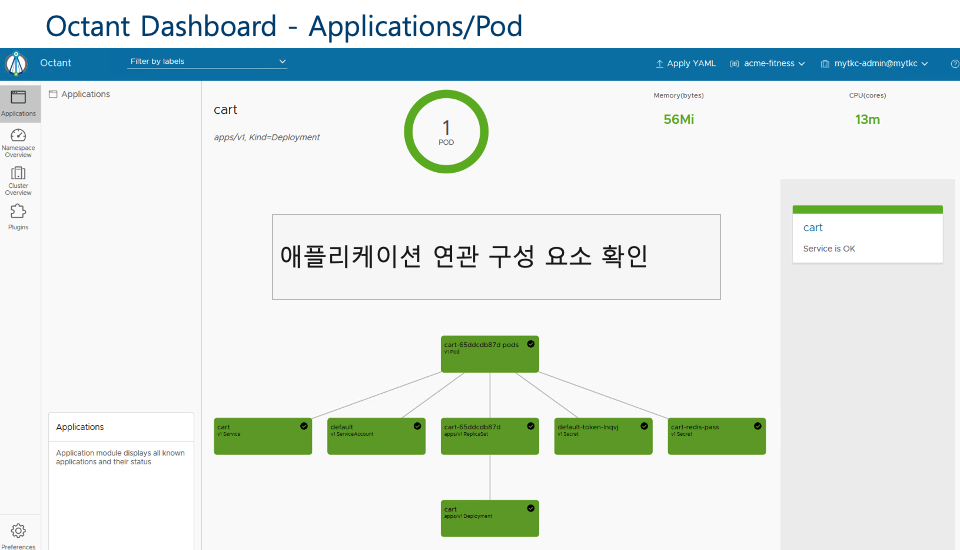Open the acme-fitness namespace dropdown
Screen dimensions: 960x550
coord(767,64)
